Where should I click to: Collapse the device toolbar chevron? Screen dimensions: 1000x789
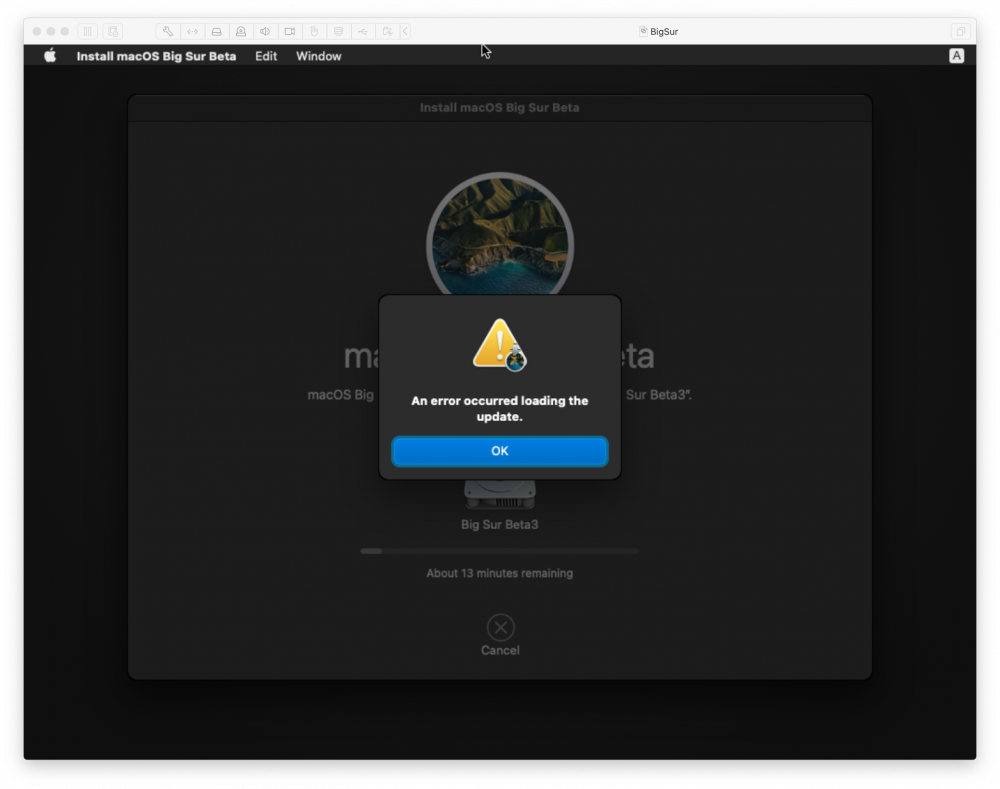[x=405, y=31]
